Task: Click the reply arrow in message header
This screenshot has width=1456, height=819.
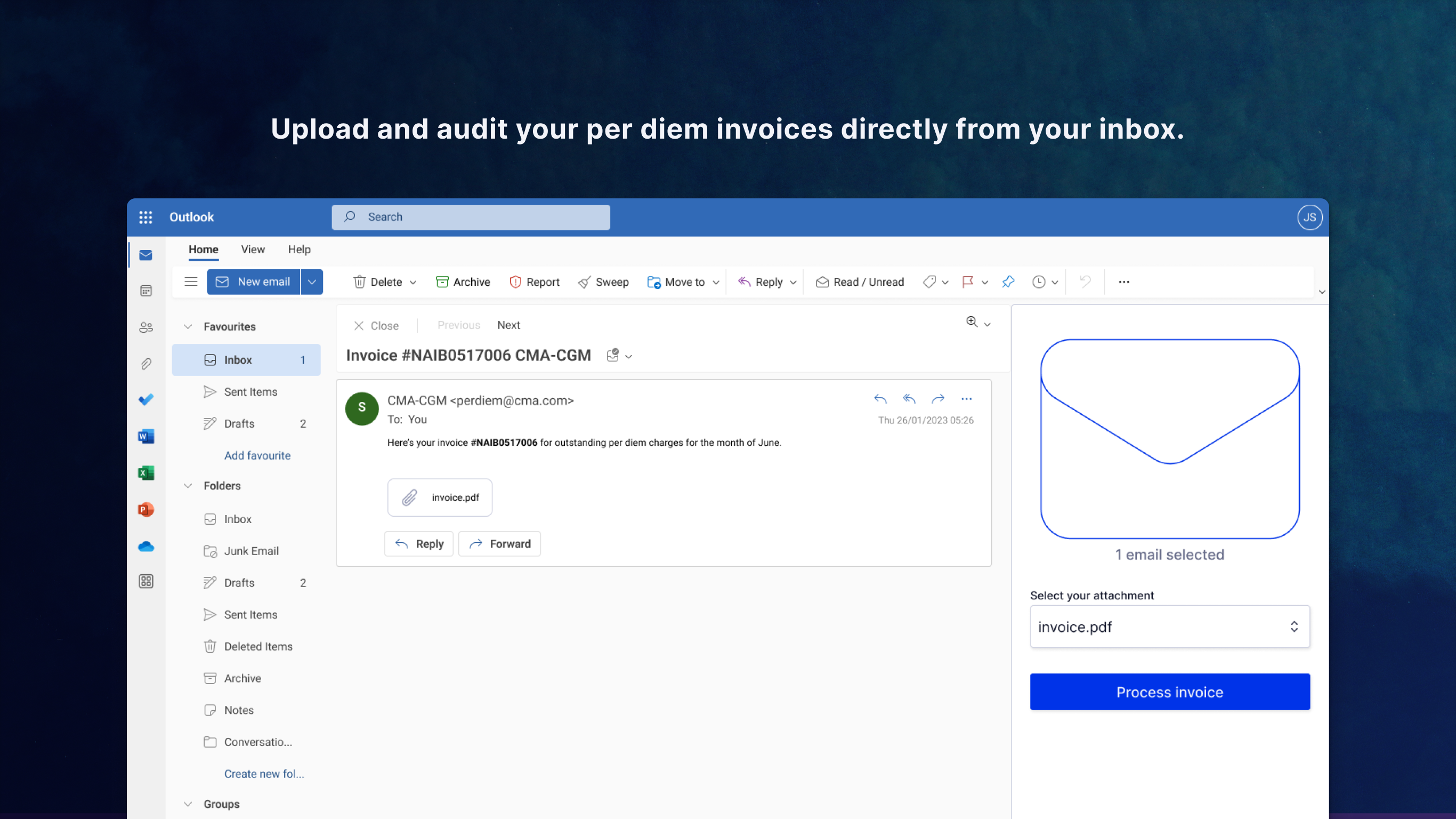Action: (880, 399)
